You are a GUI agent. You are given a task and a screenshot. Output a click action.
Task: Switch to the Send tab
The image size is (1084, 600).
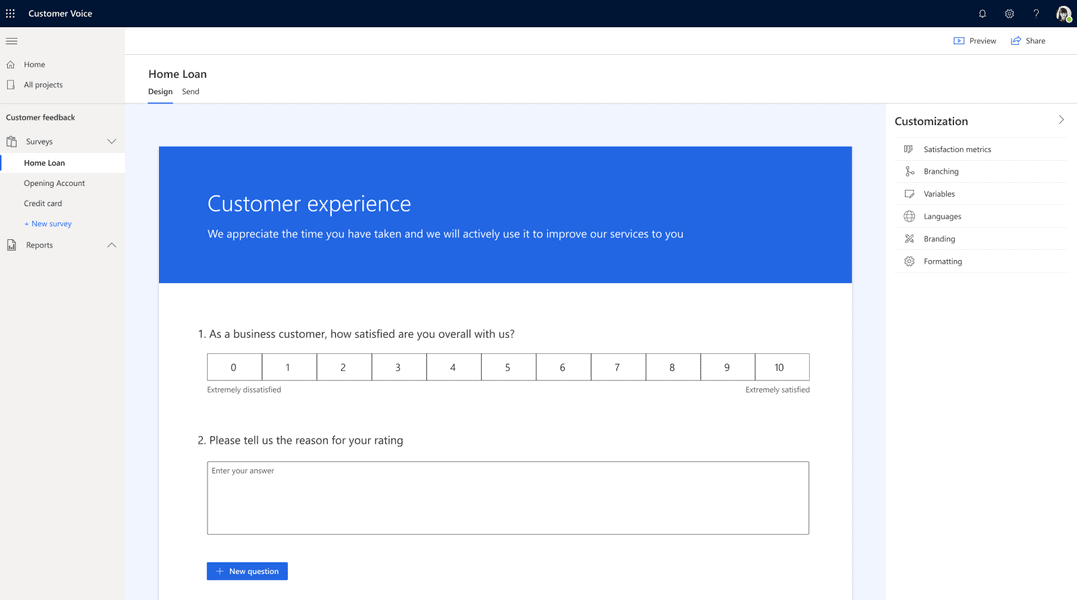tap(190, 91)
